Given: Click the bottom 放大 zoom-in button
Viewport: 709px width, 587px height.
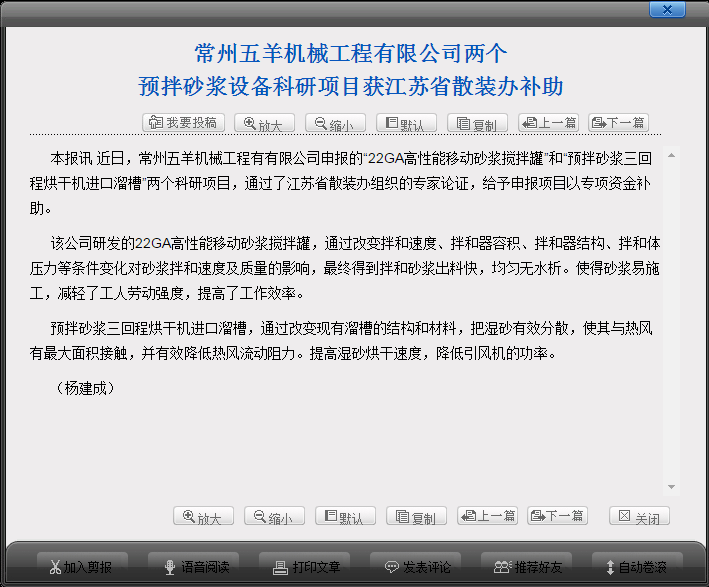Looking at the screenshot, I should click(x=203, y=516).
